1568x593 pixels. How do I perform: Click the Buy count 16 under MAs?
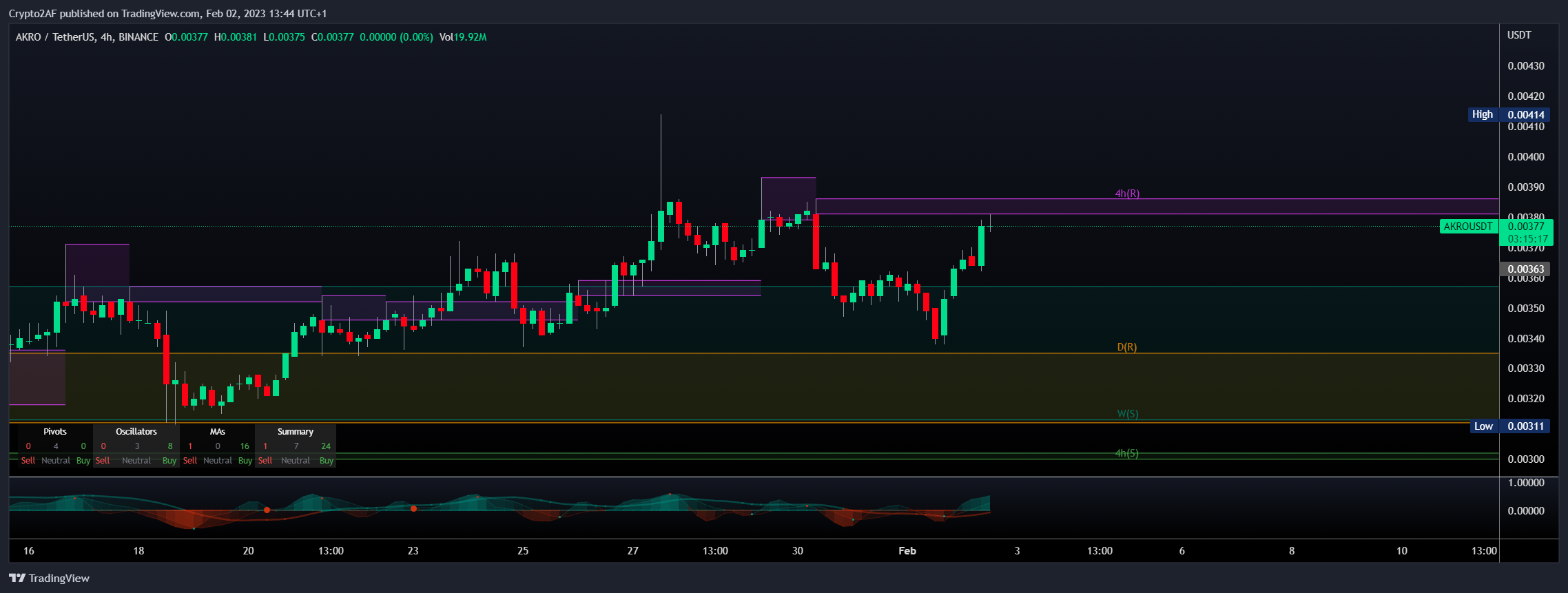(x=245, y=446)
